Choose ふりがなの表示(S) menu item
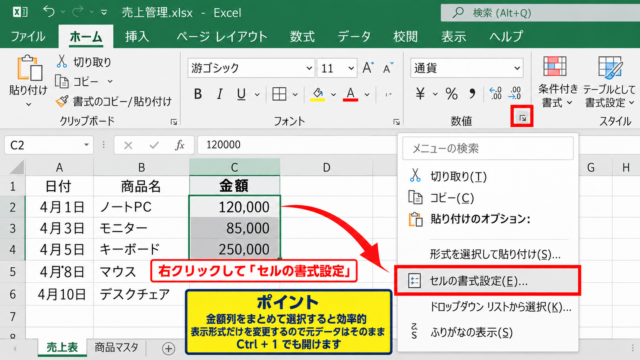This screenshot has height=360, width=640. point(488,333)
